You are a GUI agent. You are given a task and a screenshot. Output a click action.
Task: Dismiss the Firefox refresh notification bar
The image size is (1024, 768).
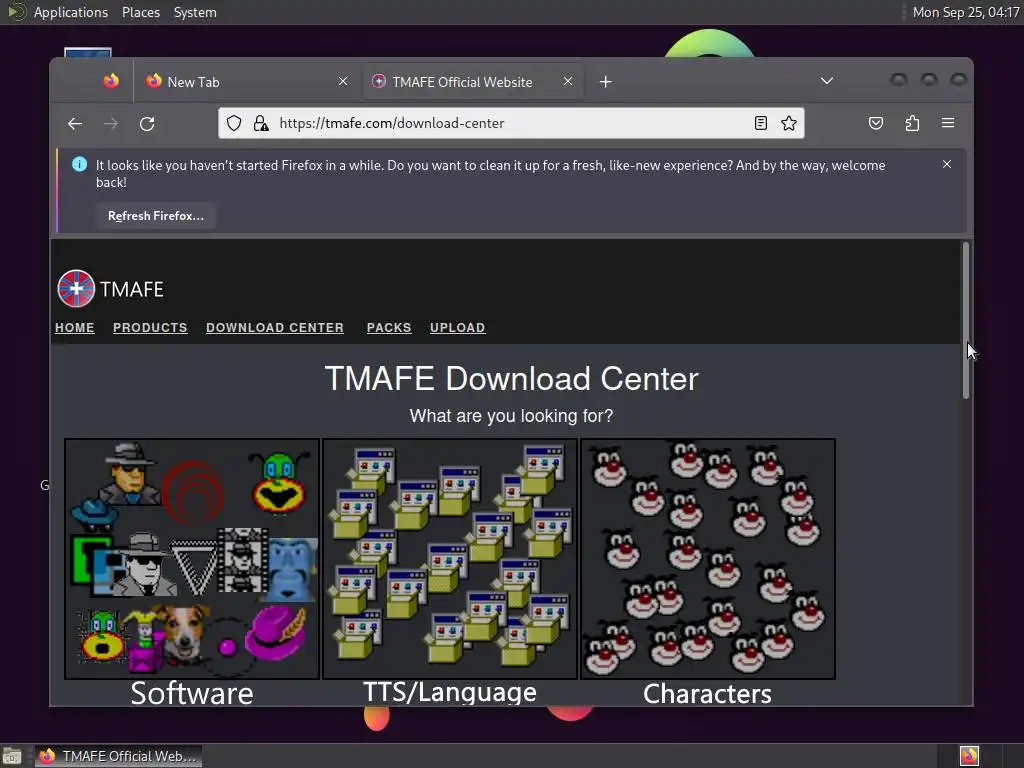tap(947, 164)
